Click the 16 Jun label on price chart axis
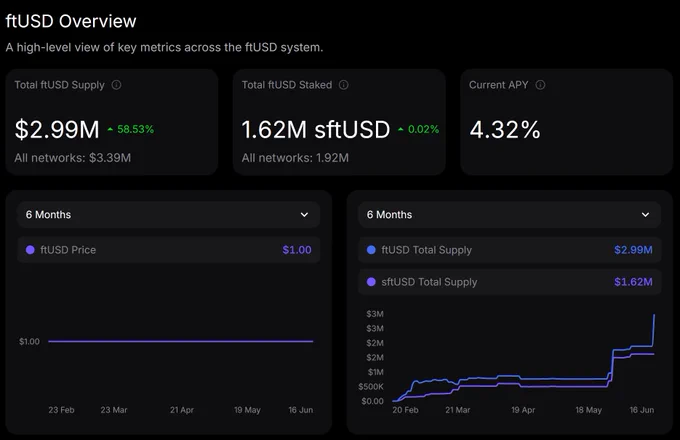Image resolution: width=680 pixels, height=440 pixels. [x=301, y=410]
